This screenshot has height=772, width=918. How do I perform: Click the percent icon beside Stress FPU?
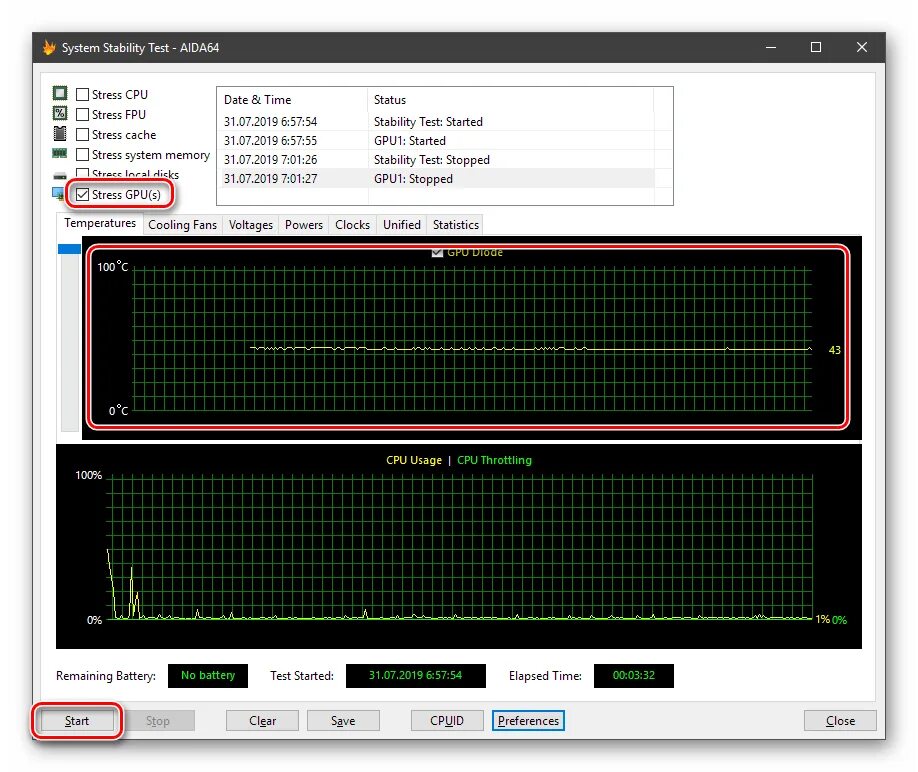[60, 113]
